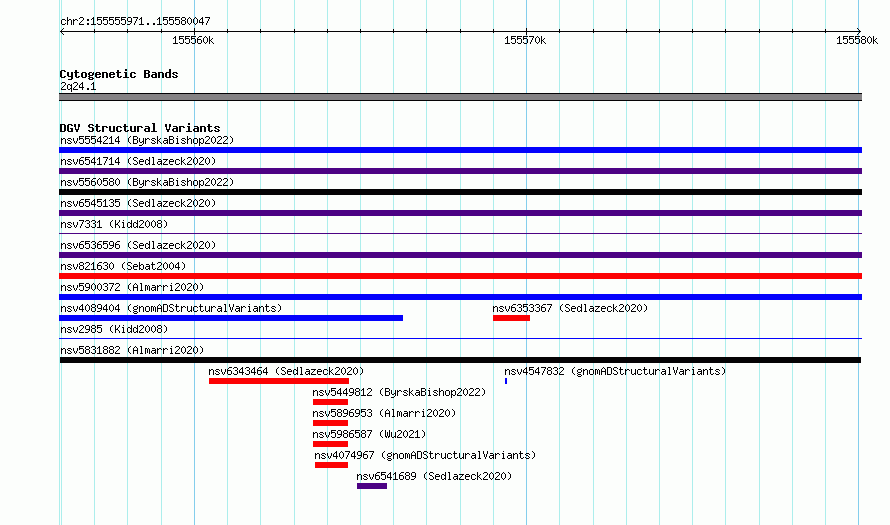890x525 pixels.
Task: Open the nsv6353367 (Sedlazeck2020) label
Action: tap(570, 308)
